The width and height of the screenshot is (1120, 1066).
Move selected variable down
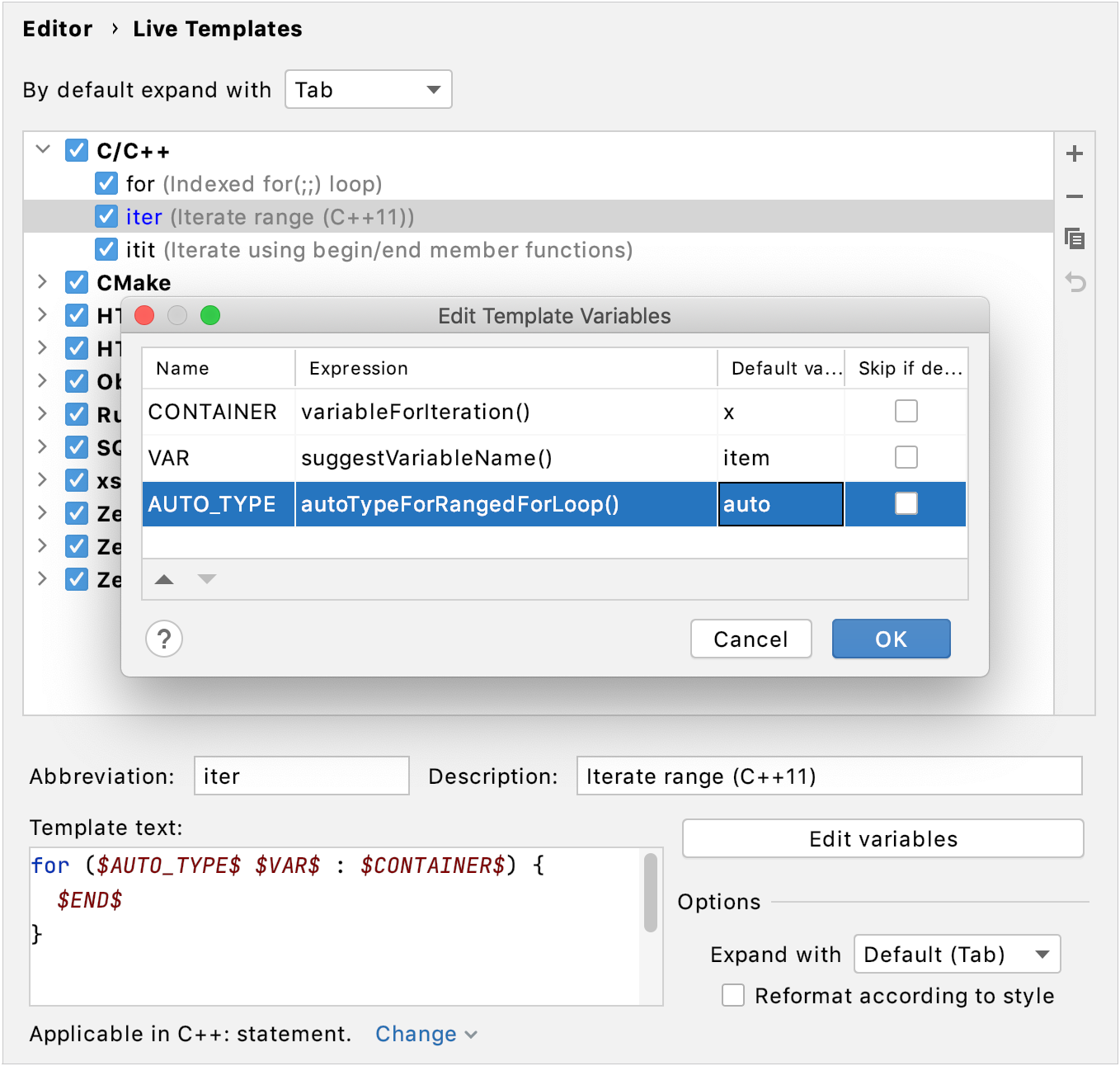(x=206, y=579)
